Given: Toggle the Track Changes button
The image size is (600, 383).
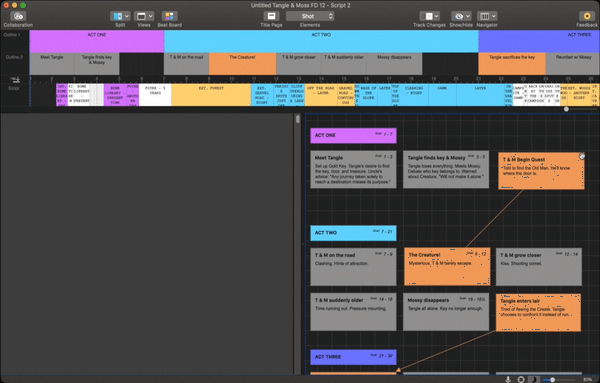Looking at the screenshot, I should click(426, 16).
